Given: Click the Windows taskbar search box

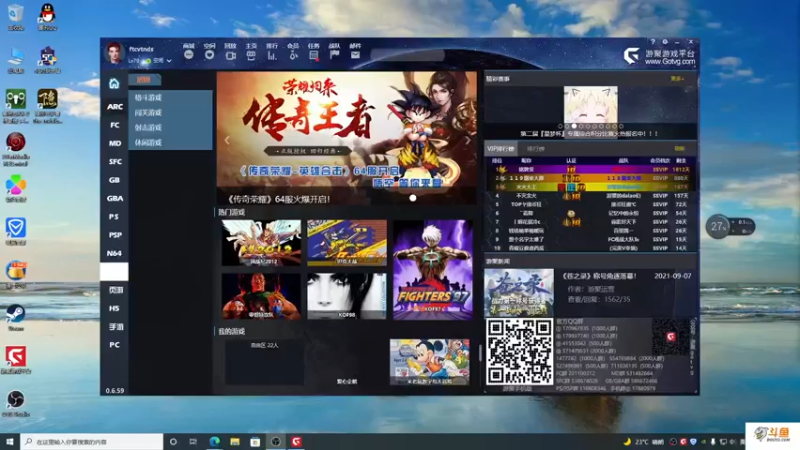Looking at the screenshot, I should pyautogui.click(x=92, y=442).
